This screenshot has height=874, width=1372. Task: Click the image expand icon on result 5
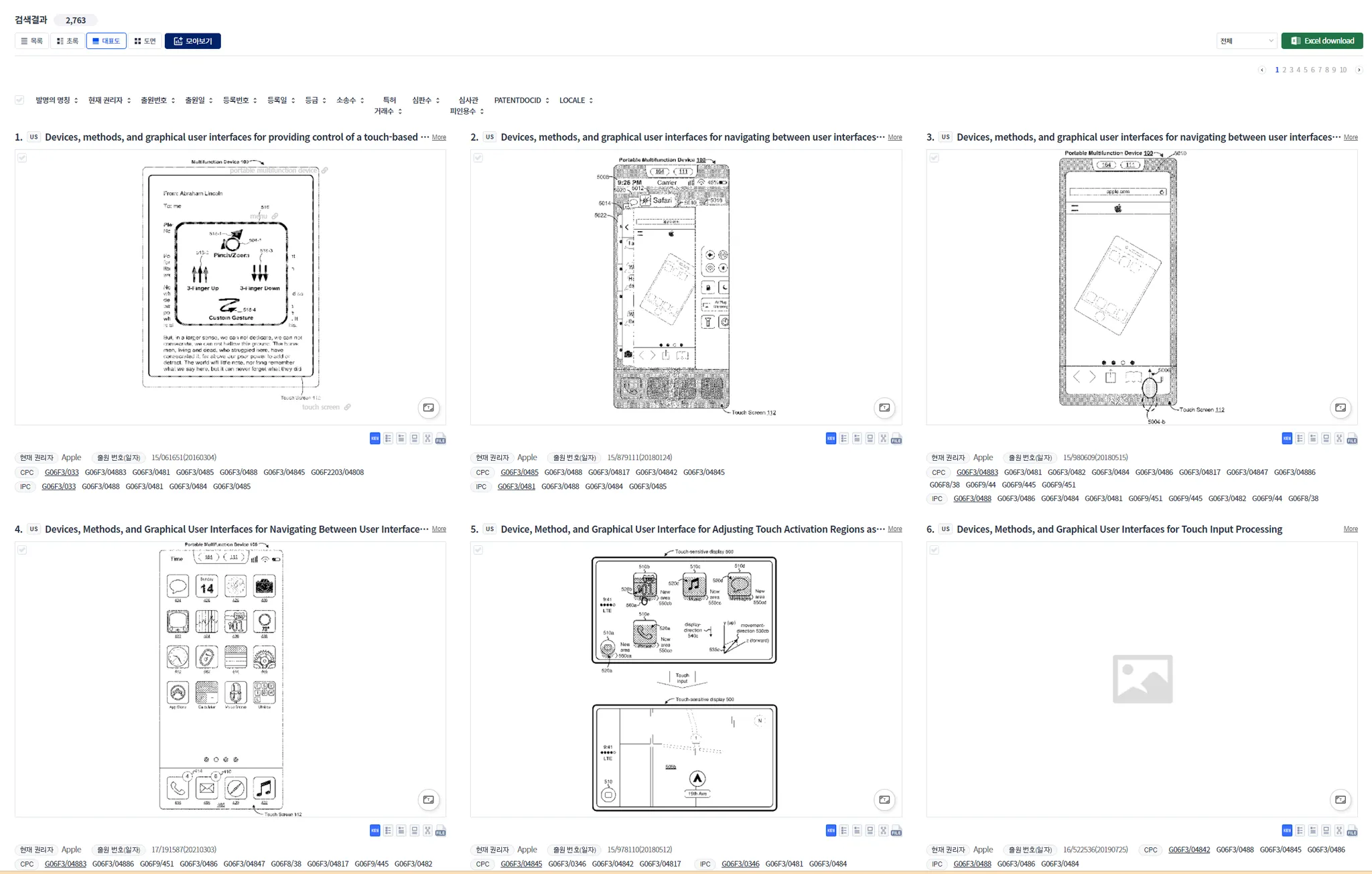tap(884, 800)
